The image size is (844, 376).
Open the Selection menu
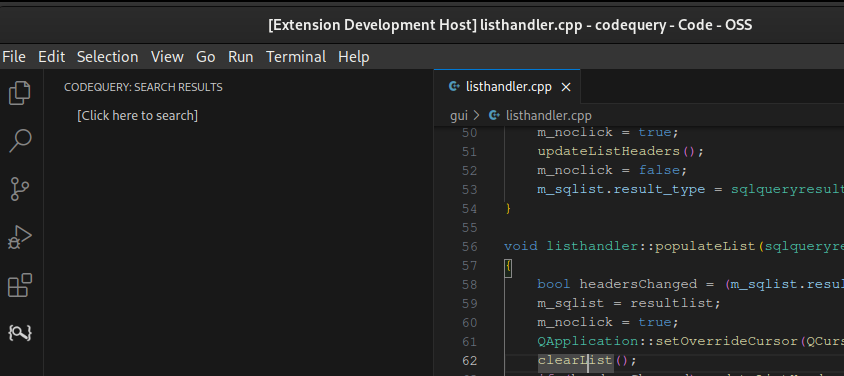(108, 56)
